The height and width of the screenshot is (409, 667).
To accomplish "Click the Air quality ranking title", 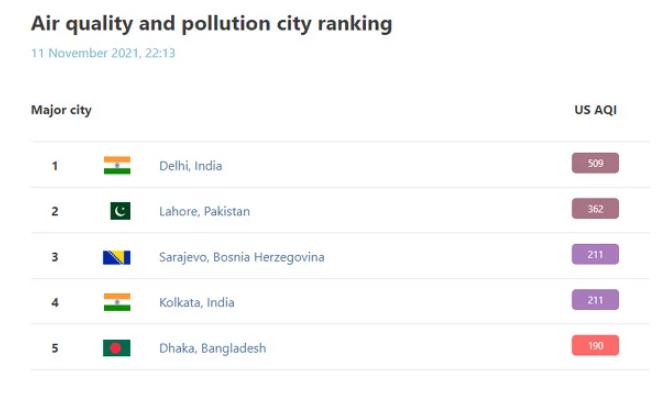I will (x=211, y=24).
